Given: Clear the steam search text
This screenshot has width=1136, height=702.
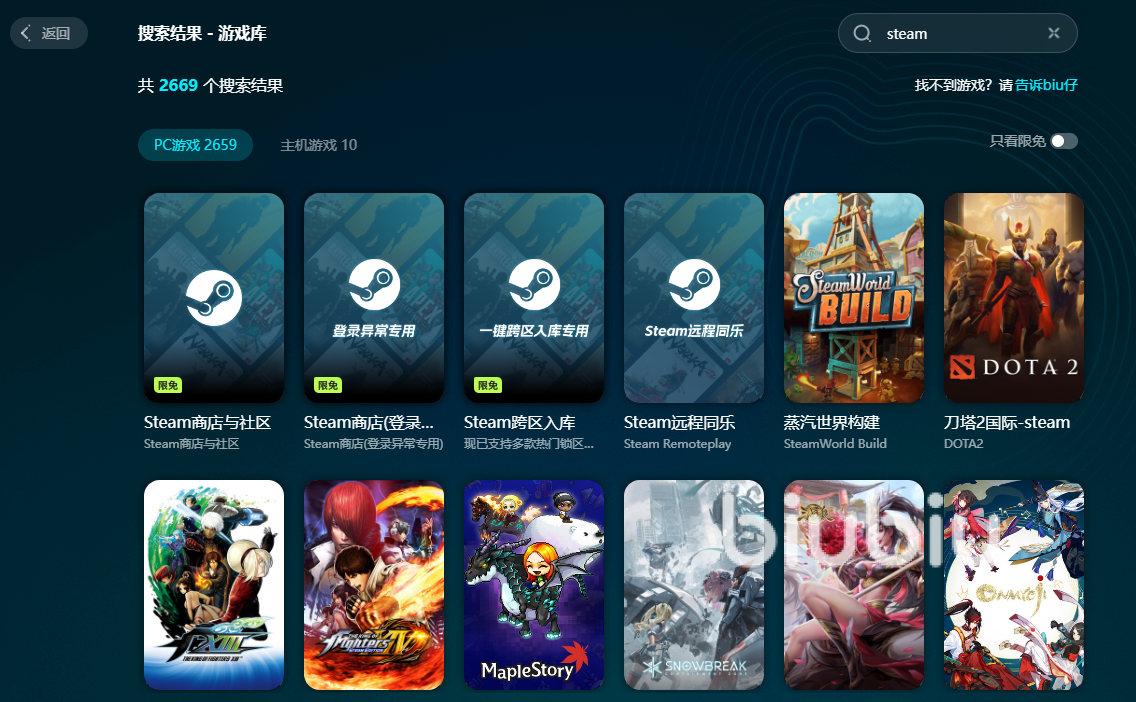Looking at the screenshot, I should (1053, 33).
